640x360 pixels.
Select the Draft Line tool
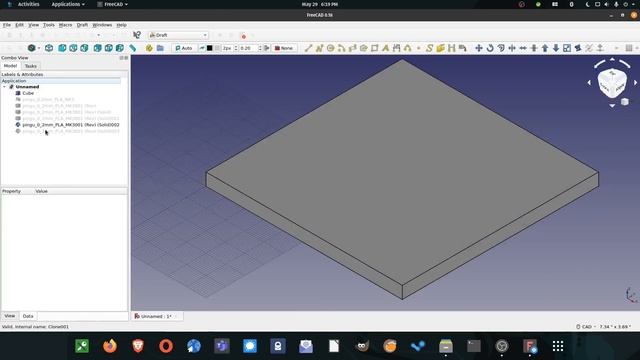[x=308, y=48]
